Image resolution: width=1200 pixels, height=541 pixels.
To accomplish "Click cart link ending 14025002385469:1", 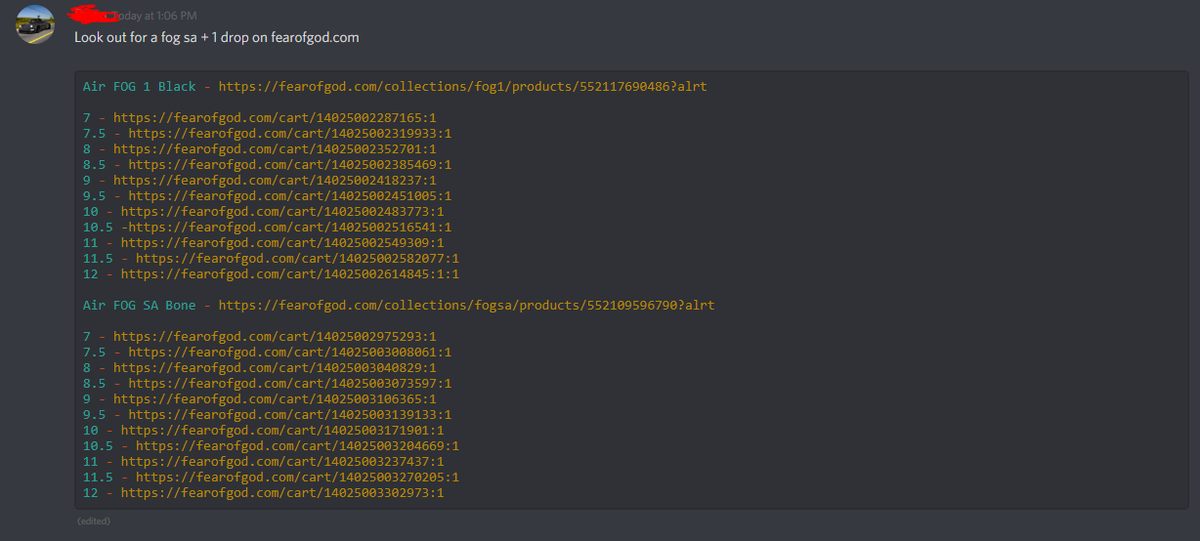I will pyautogui.click(x=290, y=165).
